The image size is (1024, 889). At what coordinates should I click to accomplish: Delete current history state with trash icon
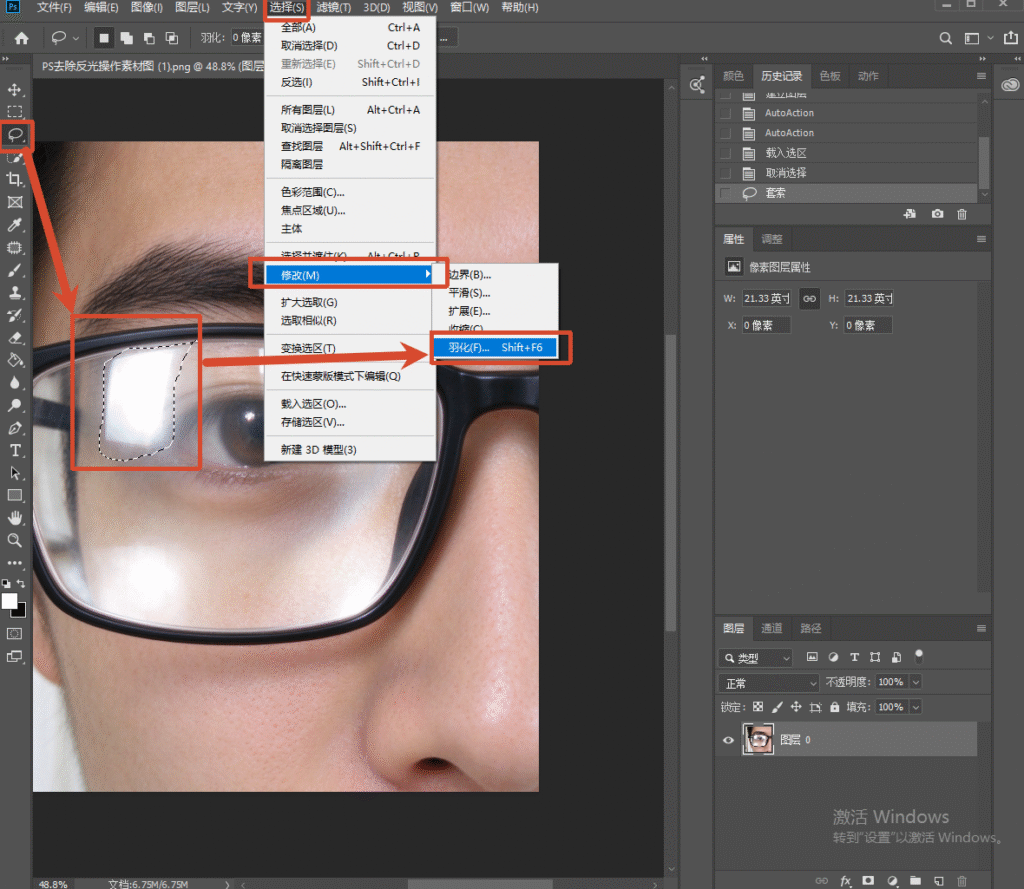tap(962, 214)
